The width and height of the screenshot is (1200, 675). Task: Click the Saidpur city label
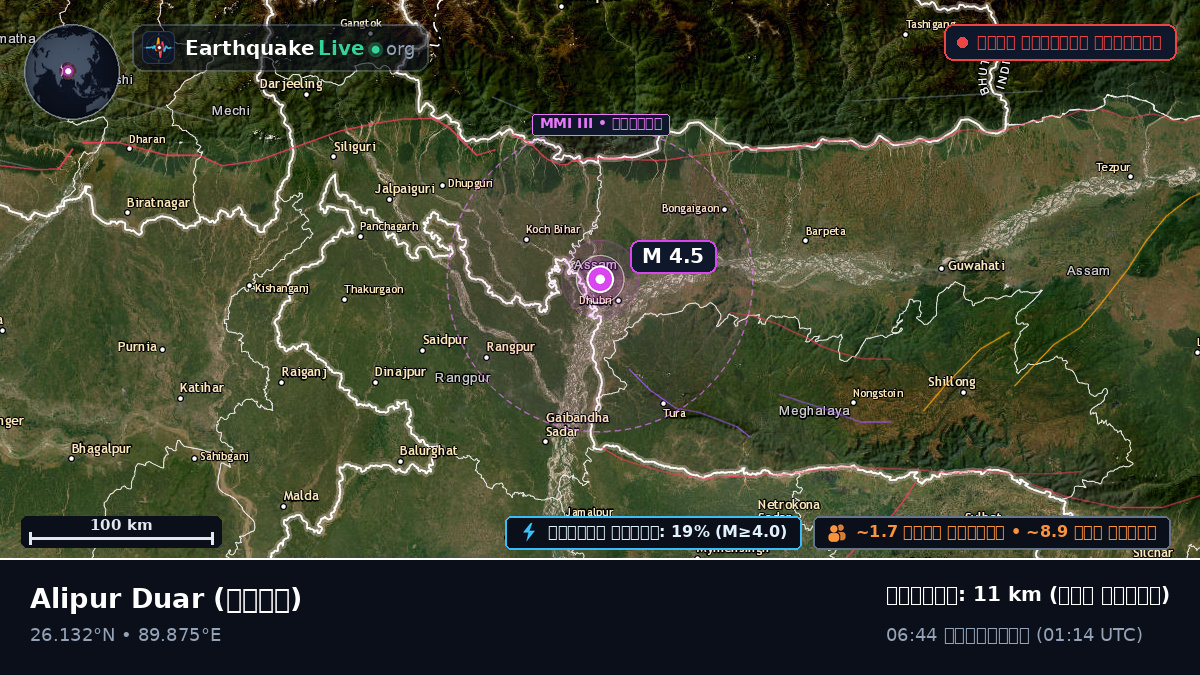click(445, 340)
